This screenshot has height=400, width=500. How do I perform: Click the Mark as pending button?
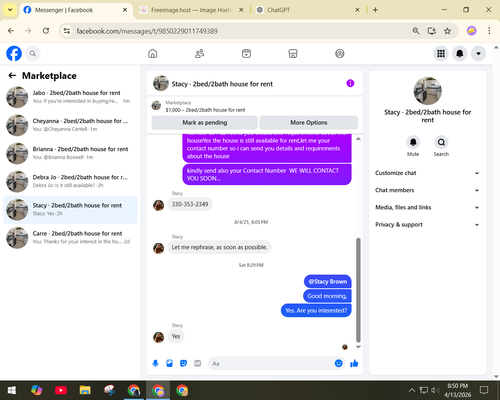204,123
